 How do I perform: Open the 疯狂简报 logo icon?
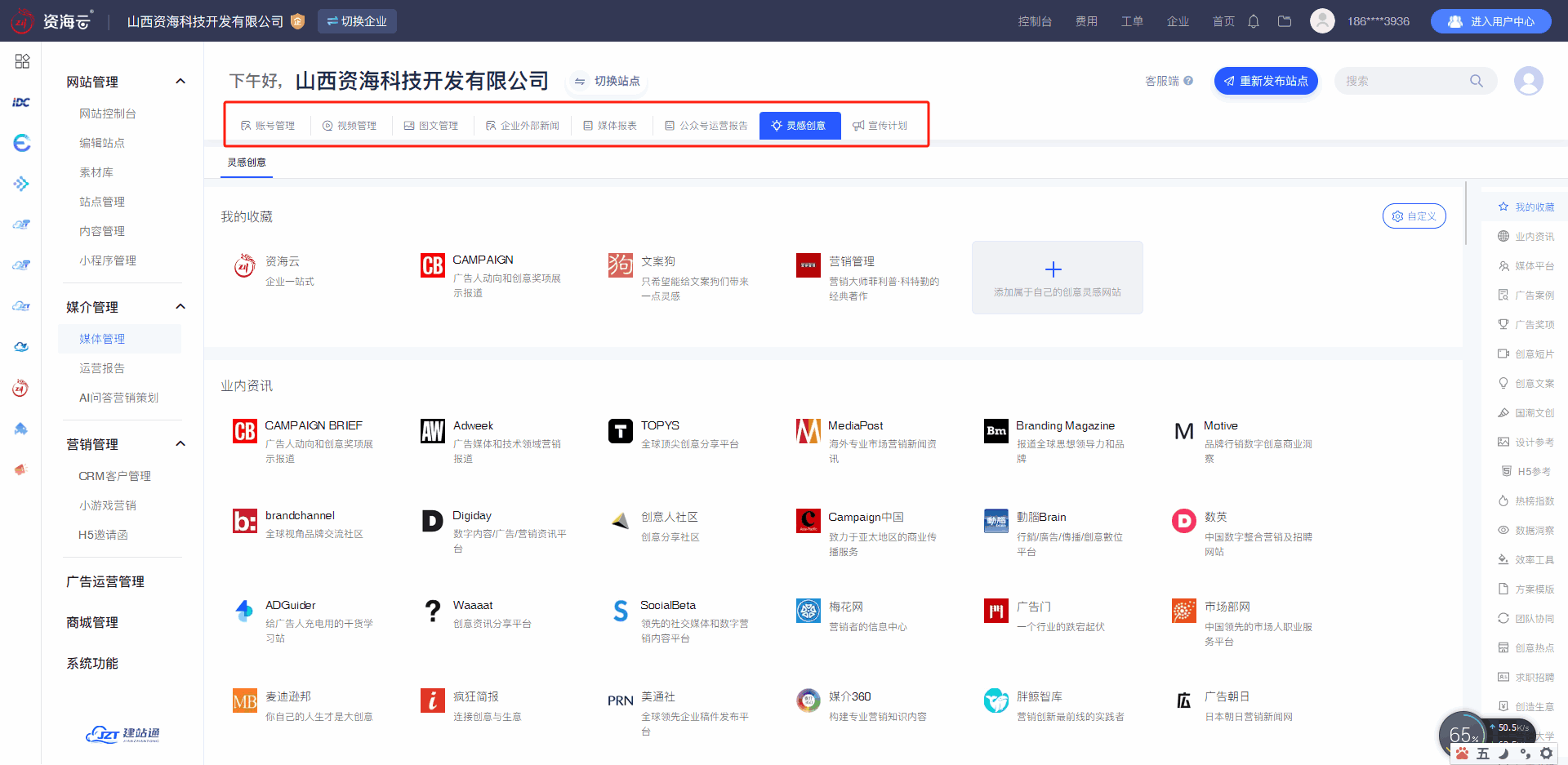(433, 700)
